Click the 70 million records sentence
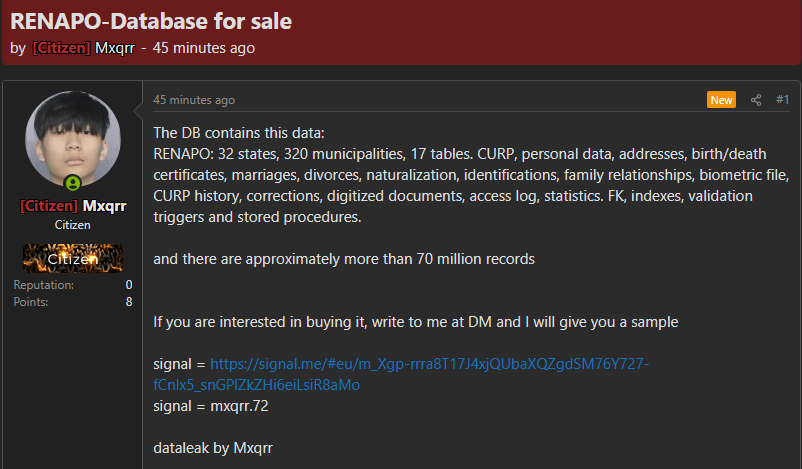 tap(344, 259)
